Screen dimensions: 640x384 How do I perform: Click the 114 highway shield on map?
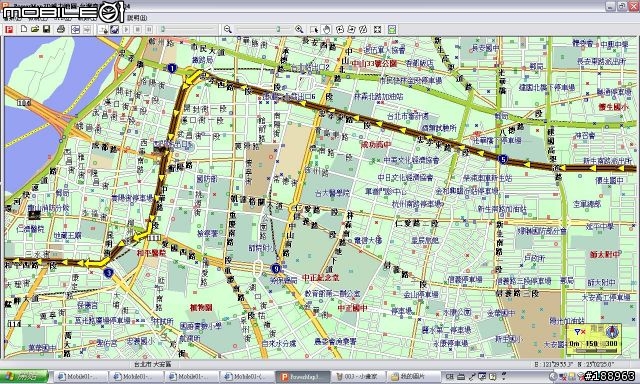[14, 324]
